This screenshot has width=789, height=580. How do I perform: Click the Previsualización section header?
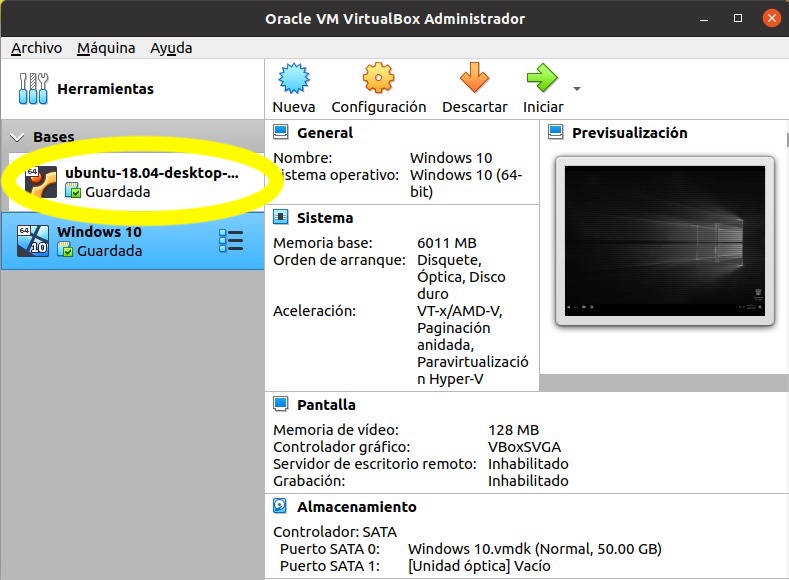click(x=629, y=133)
